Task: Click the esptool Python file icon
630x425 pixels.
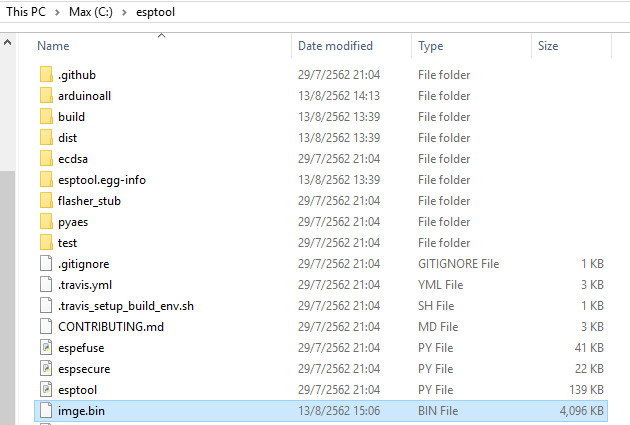Action: click(x=46, y=390)
